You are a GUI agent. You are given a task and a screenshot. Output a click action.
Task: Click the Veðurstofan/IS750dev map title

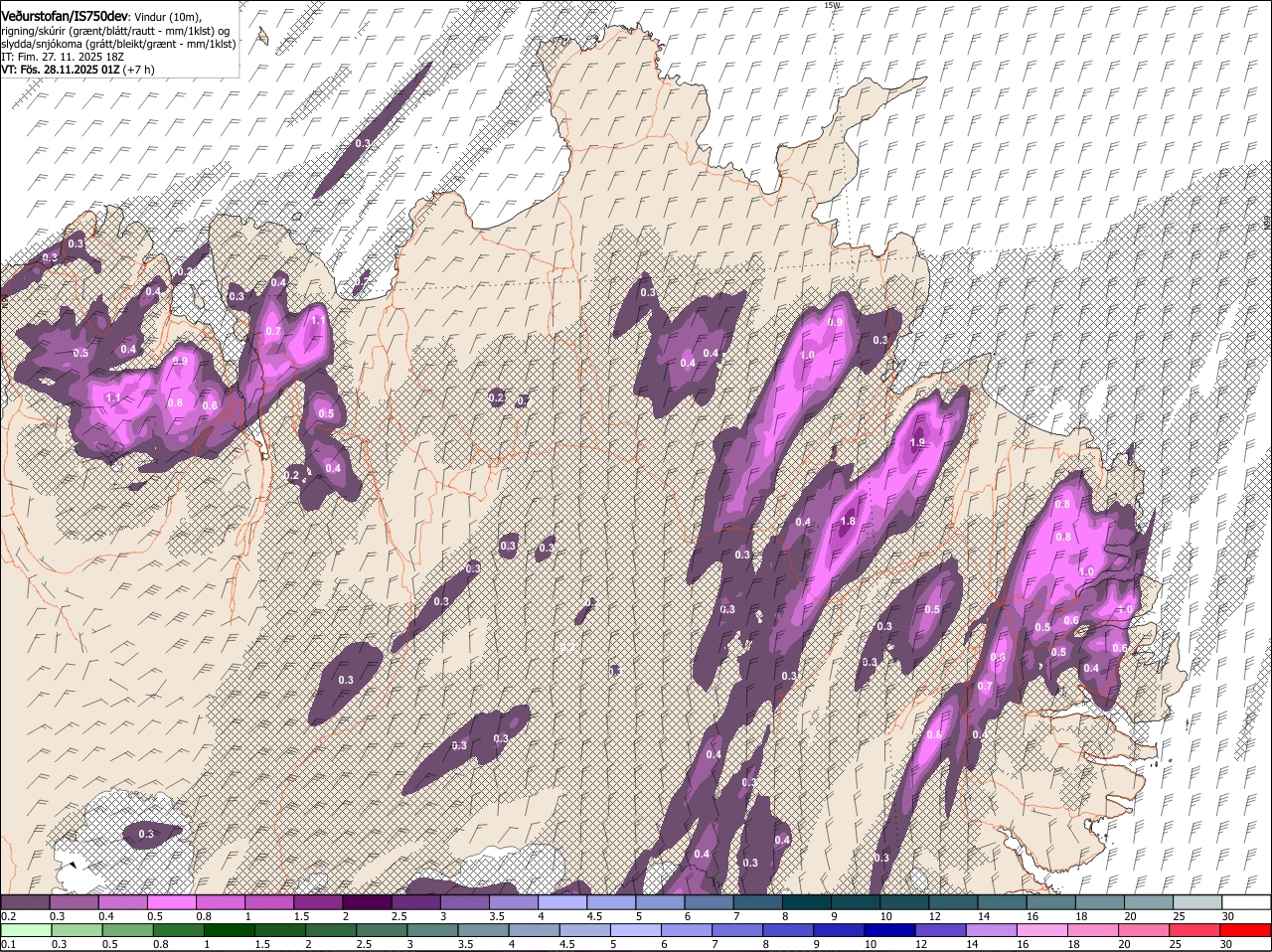point(66,17)
